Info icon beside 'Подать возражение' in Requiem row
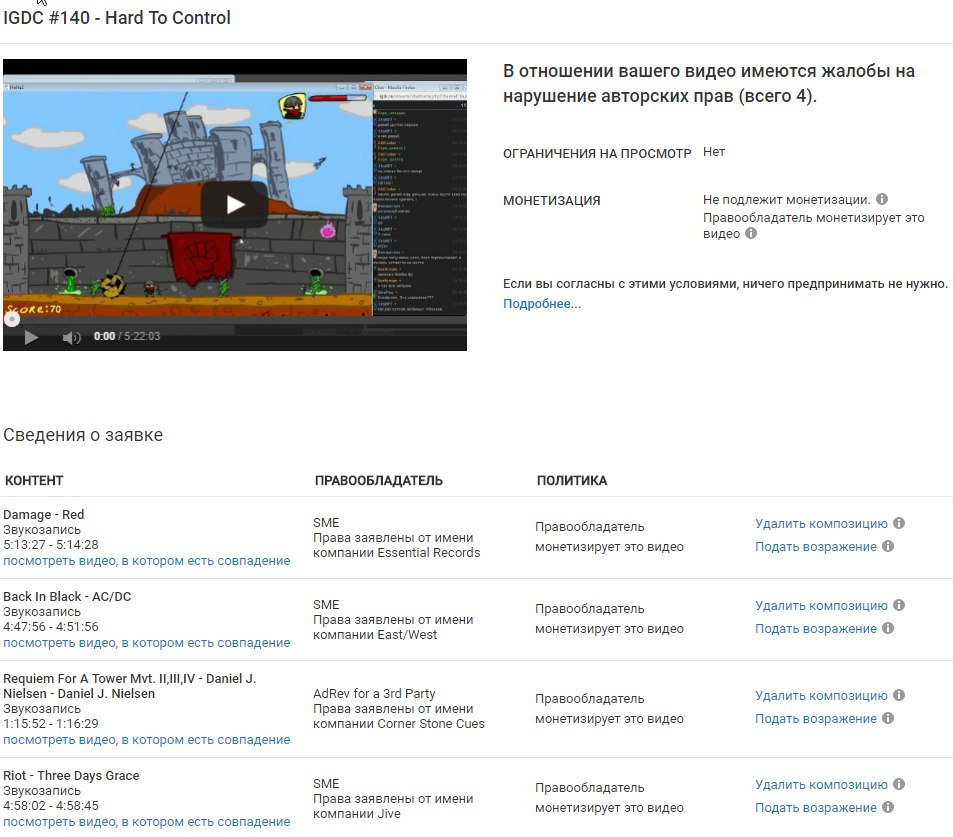 pyautogui.click(x=888, y=718)
